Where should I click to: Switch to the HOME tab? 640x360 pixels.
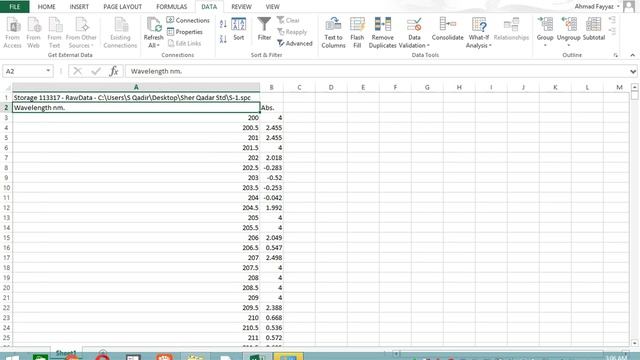click(x=47, y=7)
